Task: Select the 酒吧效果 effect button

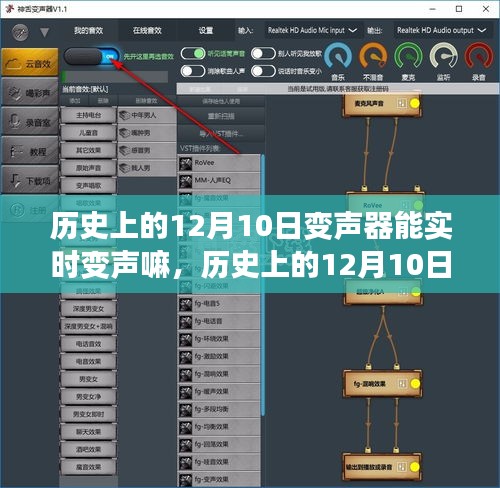Action: coord(88,449)
